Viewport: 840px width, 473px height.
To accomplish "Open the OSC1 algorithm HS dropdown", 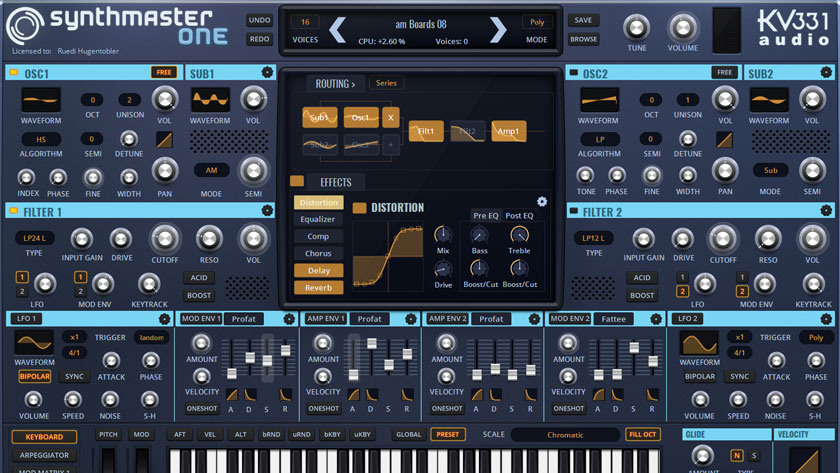I will (x=41, y=139).
